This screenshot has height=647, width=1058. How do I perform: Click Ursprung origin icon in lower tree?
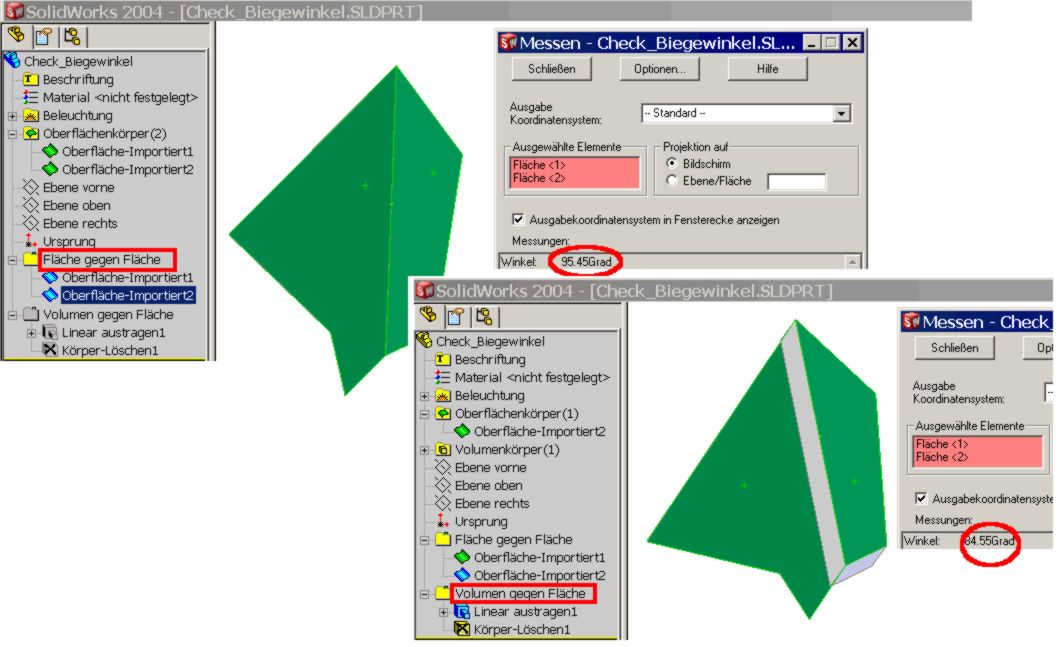click(x=443, y=521)
